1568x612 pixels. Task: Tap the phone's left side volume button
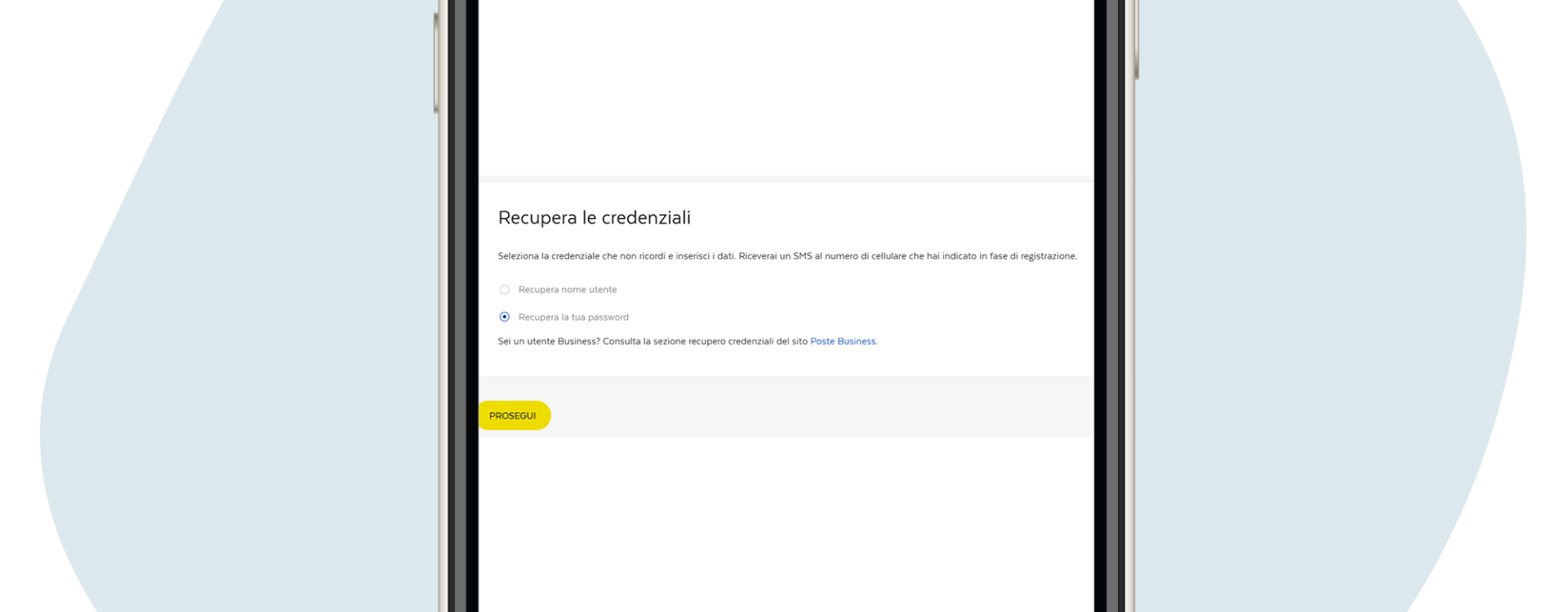pyautogui.click(x=436, y=63)
